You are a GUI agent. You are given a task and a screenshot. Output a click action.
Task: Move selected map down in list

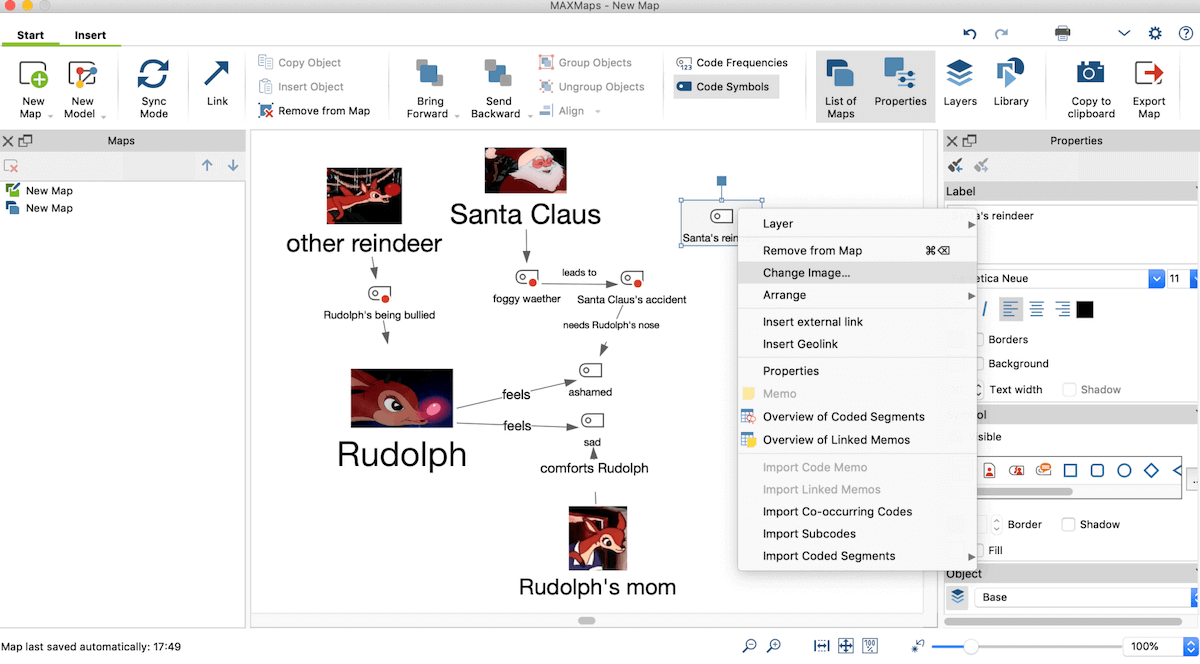(x=233, y=165)
